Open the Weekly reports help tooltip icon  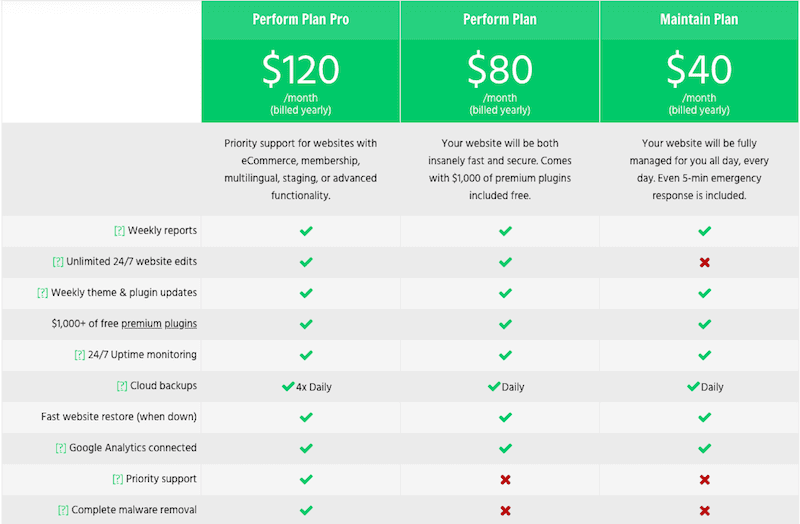click(x=119, y=231)
